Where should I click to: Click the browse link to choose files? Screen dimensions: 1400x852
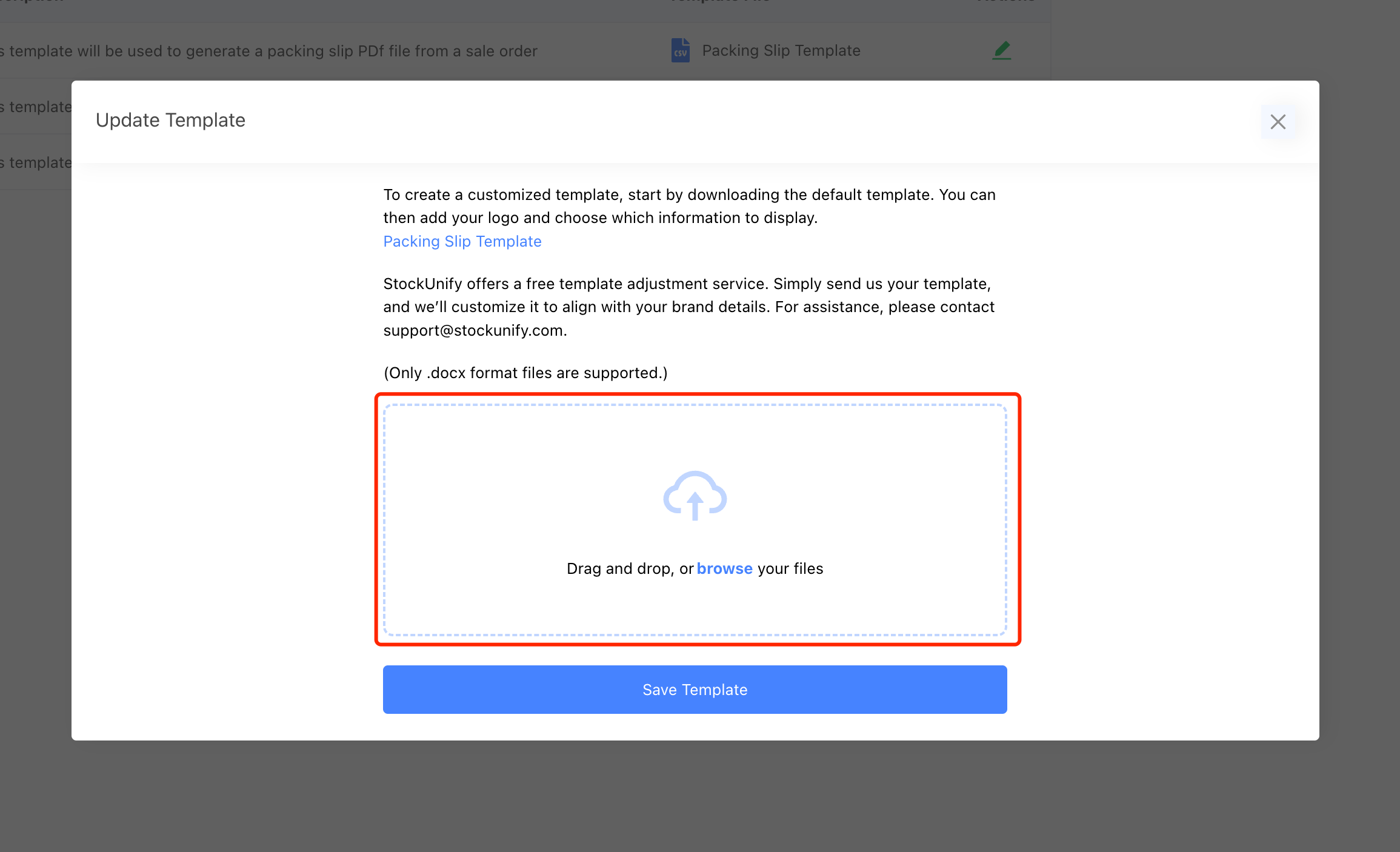pos(724,568)
